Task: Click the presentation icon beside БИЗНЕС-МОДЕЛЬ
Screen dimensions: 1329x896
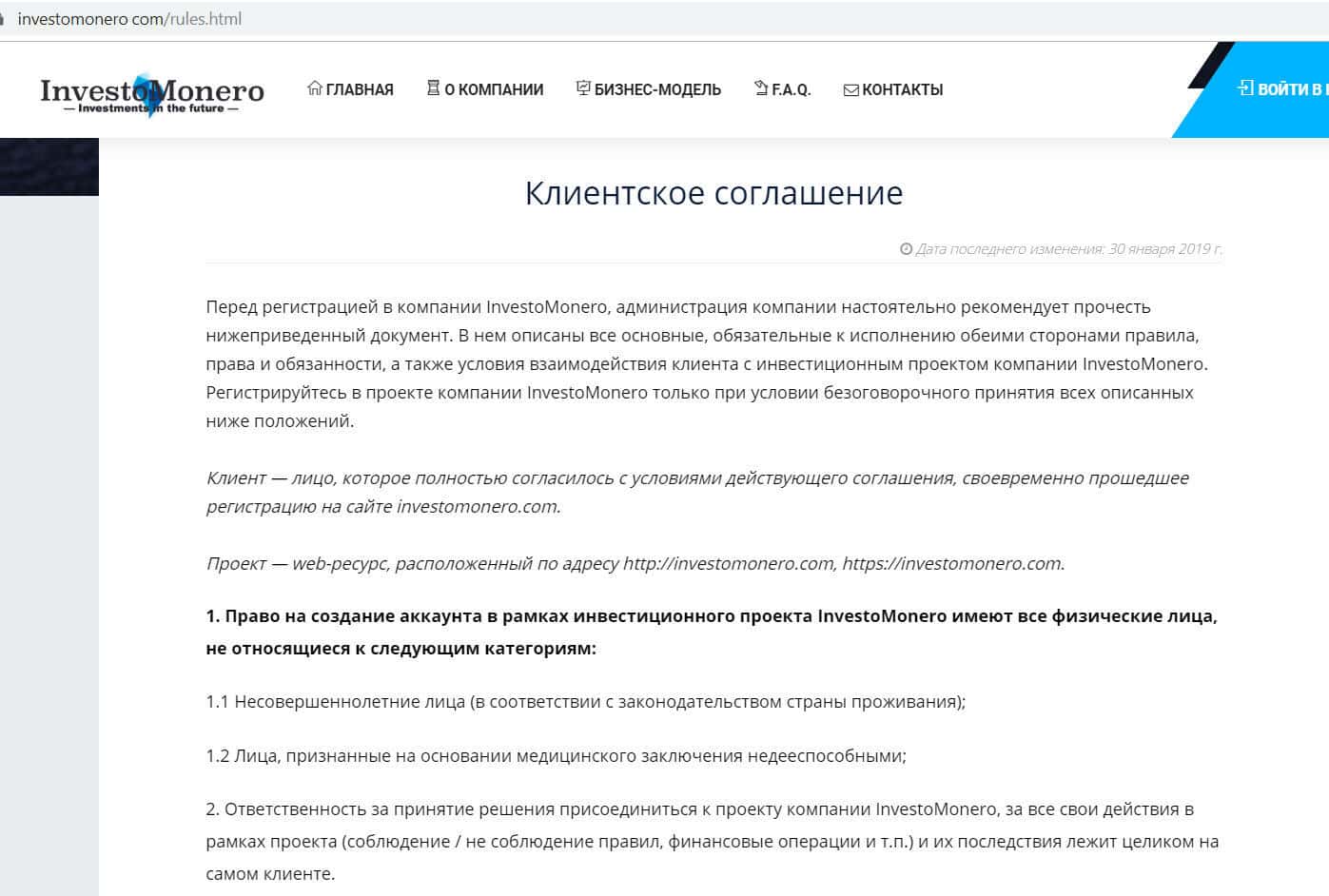Action: coord(583,88)
